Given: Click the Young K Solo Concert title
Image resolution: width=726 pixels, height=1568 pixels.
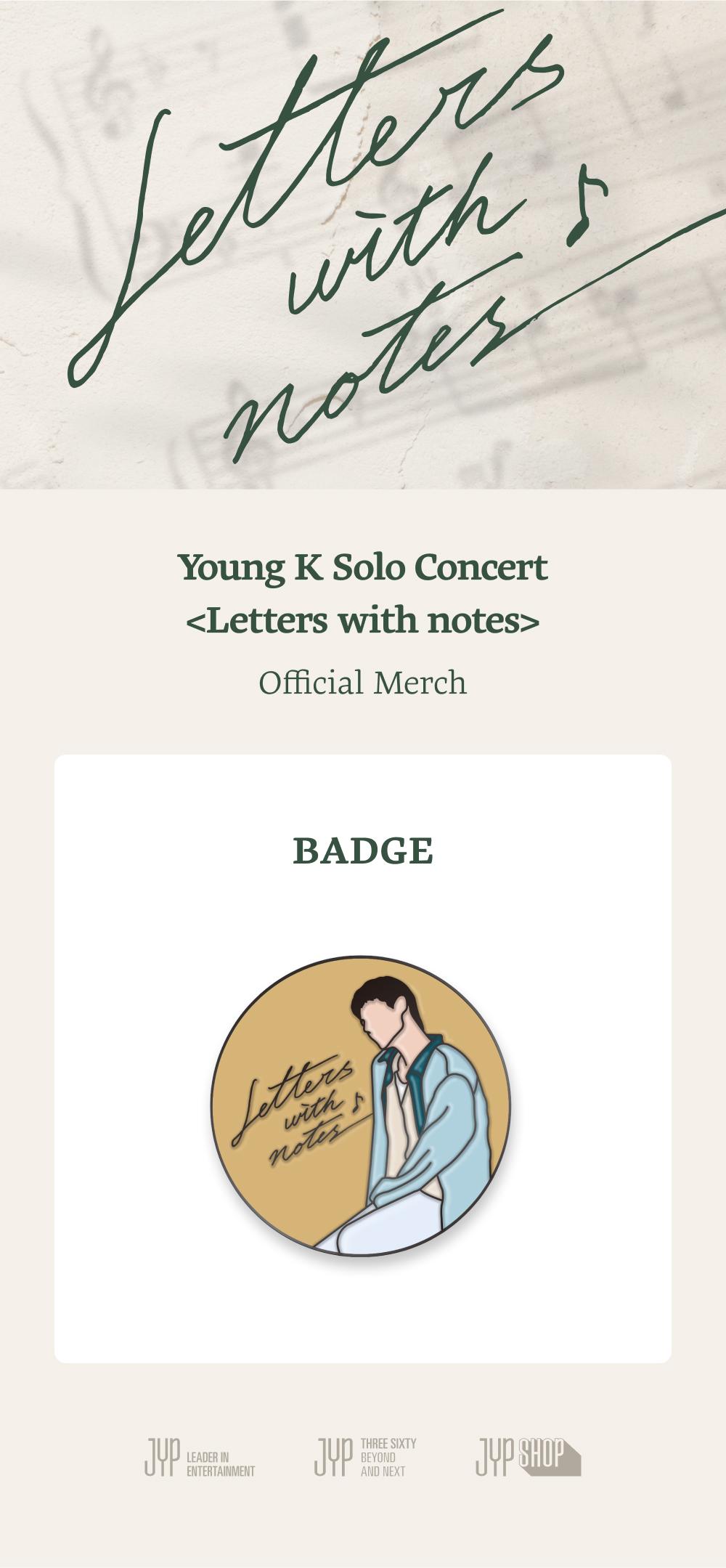Looking at the screenshot, I should (x=363, y=567).
